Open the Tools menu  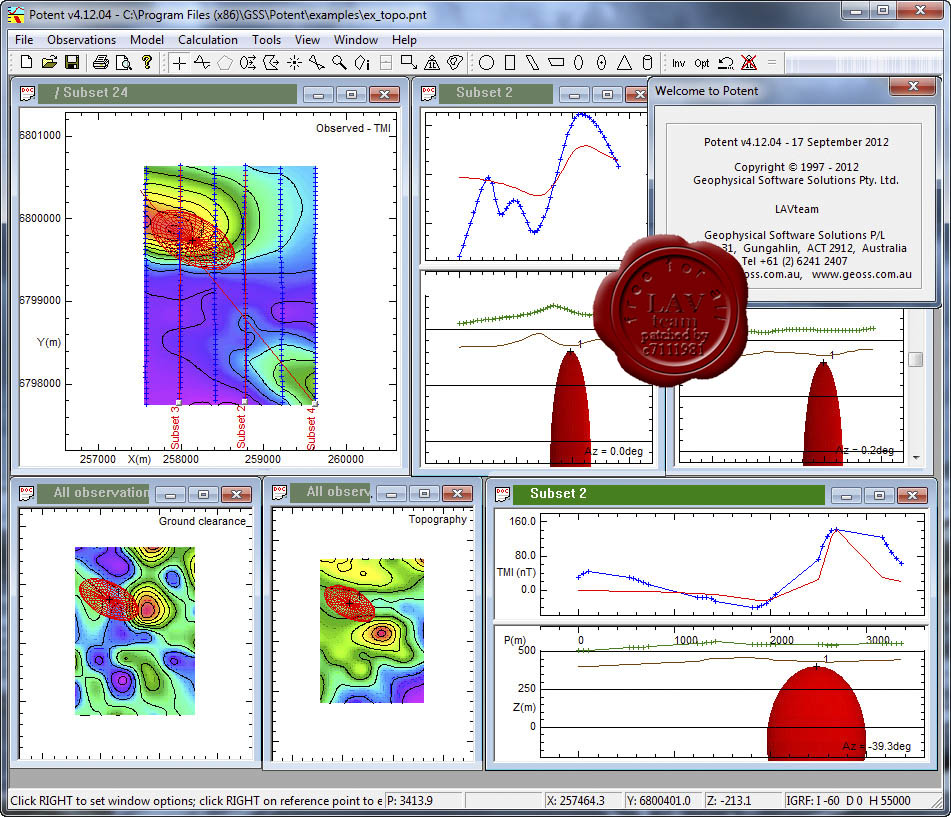click(266, 39)
